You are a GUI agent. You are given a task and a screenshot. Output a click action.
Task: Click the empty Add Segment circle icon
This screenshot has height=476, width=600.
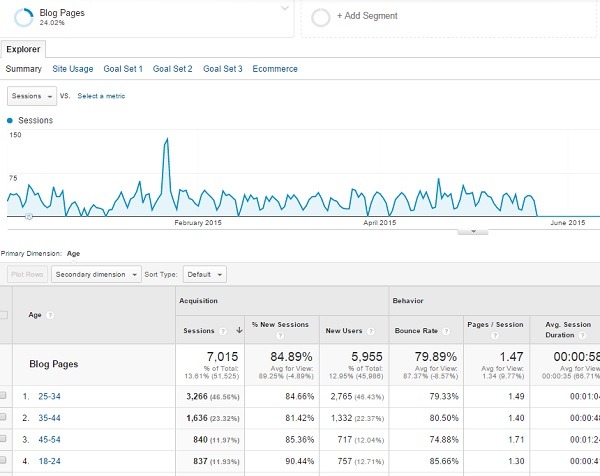[x=321, y=17]
